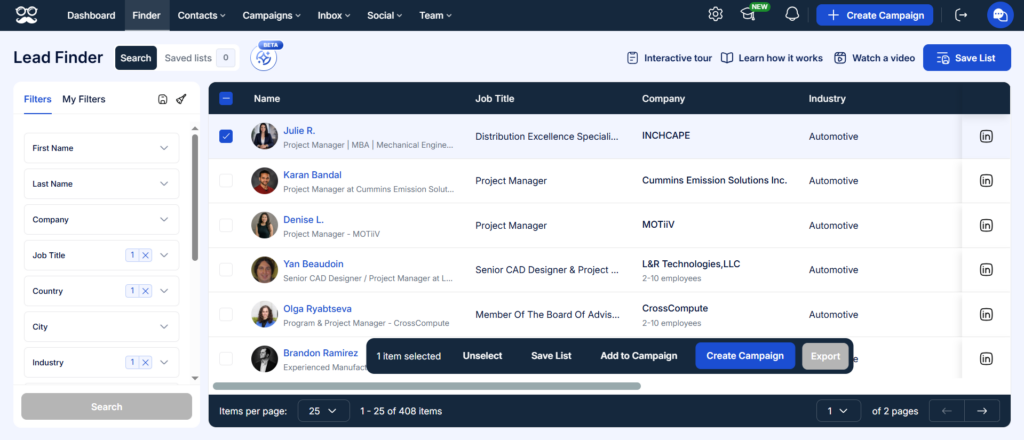Go to next page arrow
This screenshot has width=1024, height=440.
(982, 411)
